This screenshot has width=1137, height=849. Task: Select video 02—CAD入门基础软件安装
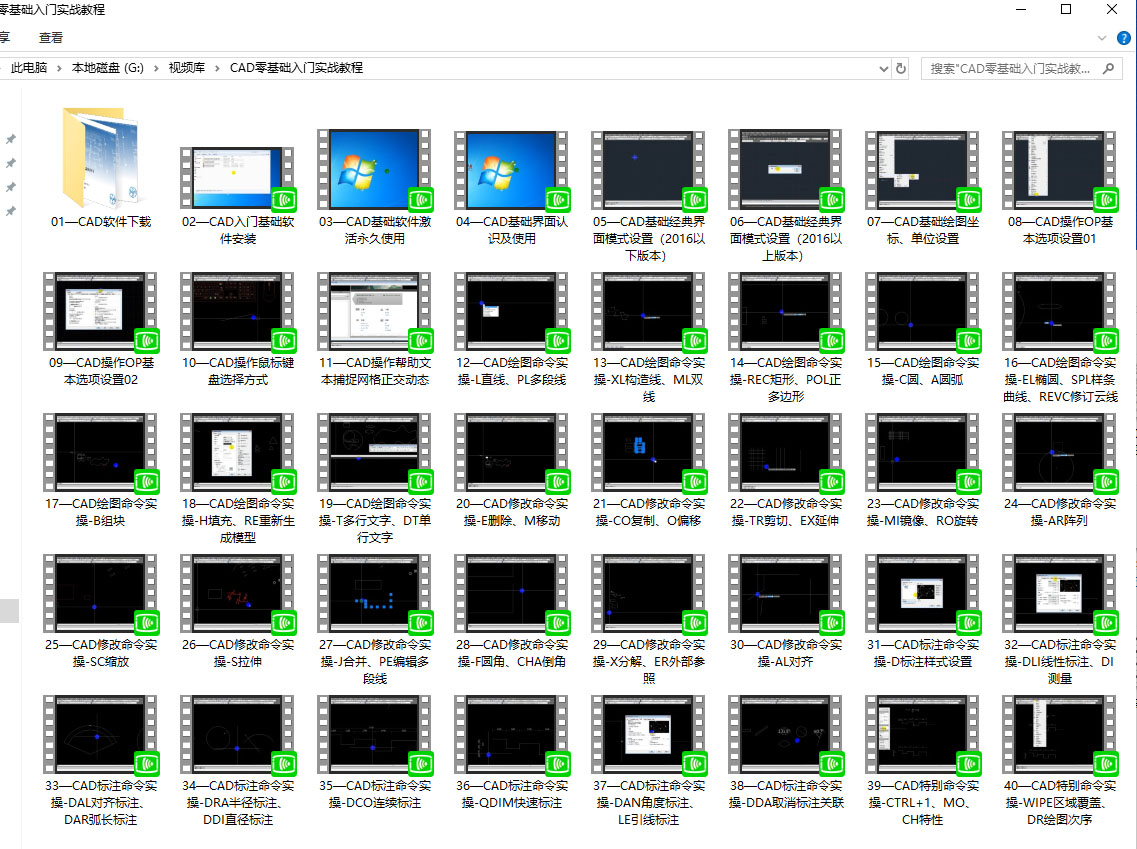coord(237,170)
